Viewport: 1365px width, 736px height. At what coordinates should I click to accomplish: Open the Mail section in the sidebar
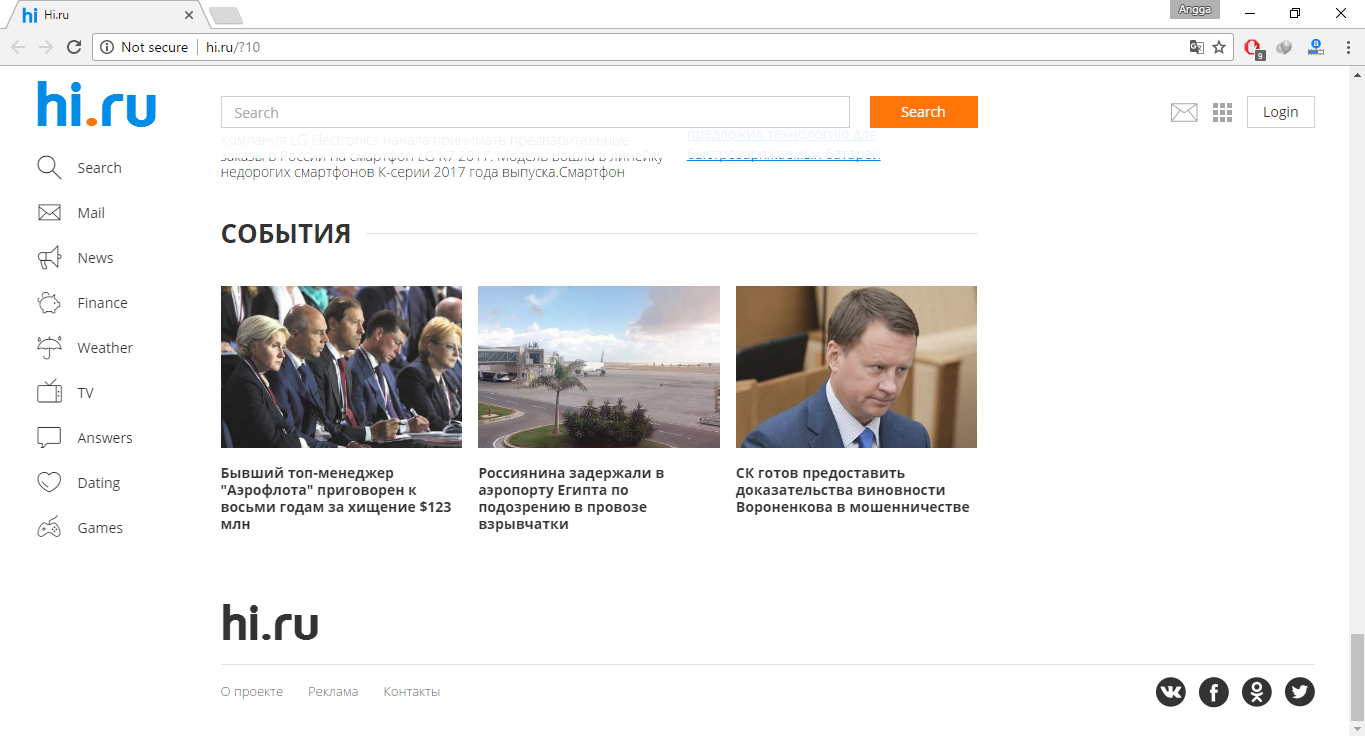(x=91, y=212)
